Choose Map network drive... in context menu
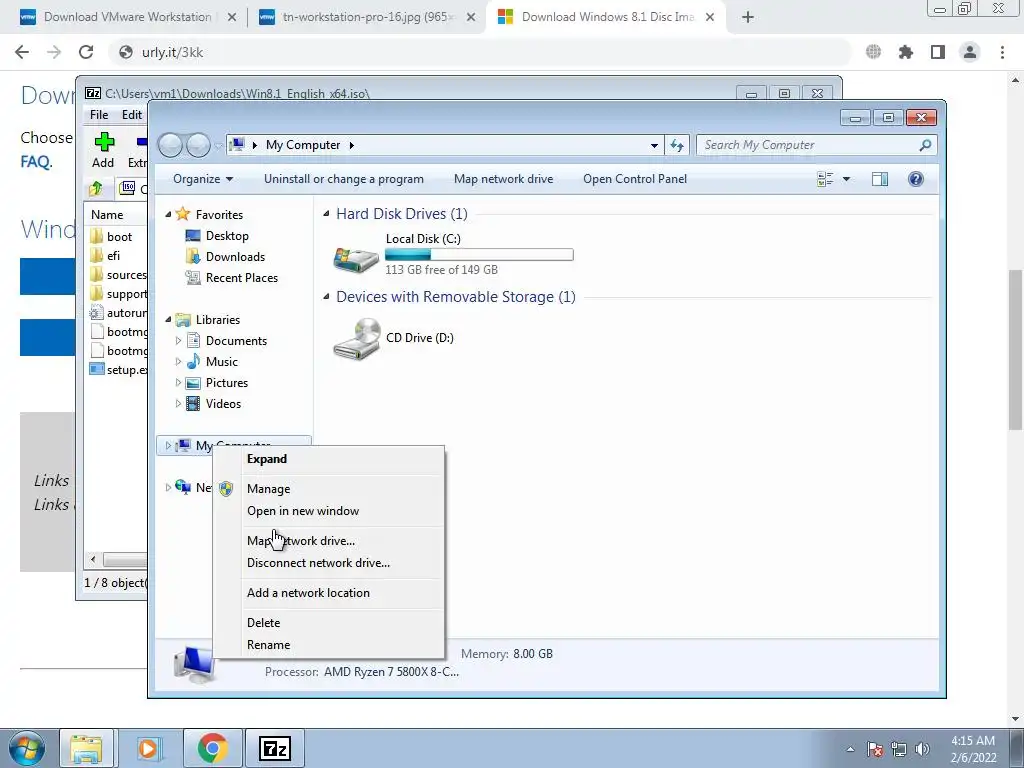The image size is (1024, 768). click(329, 541)
